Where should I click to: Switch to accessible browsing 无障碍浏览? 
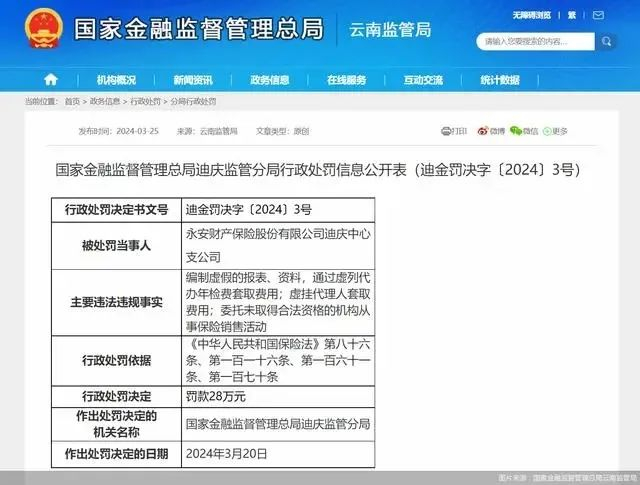(532, 16)
